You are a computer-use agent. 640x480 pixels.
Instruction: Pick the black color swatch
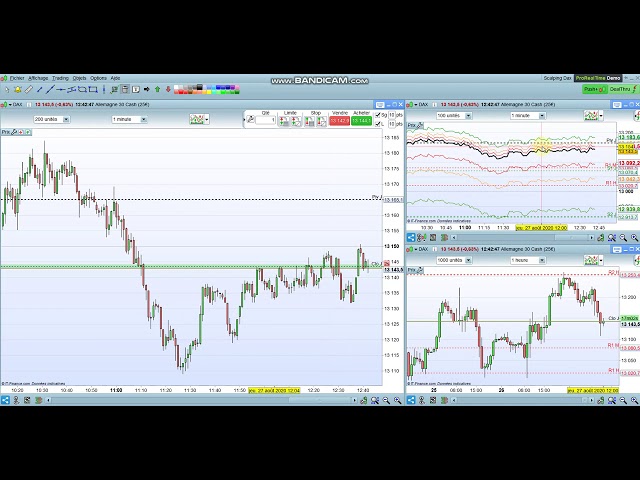tap(200, 87)
